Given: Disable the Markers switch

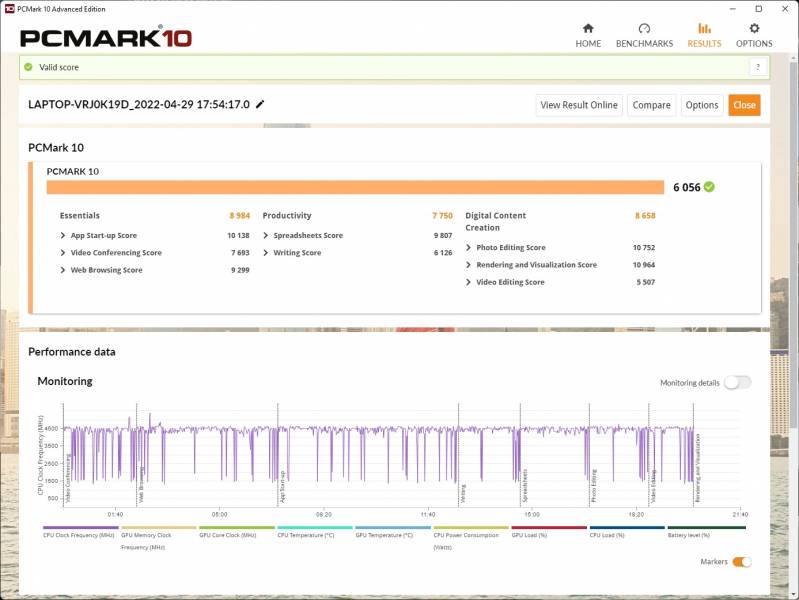Looking at the screenshot, I should [x=741, y=562].
